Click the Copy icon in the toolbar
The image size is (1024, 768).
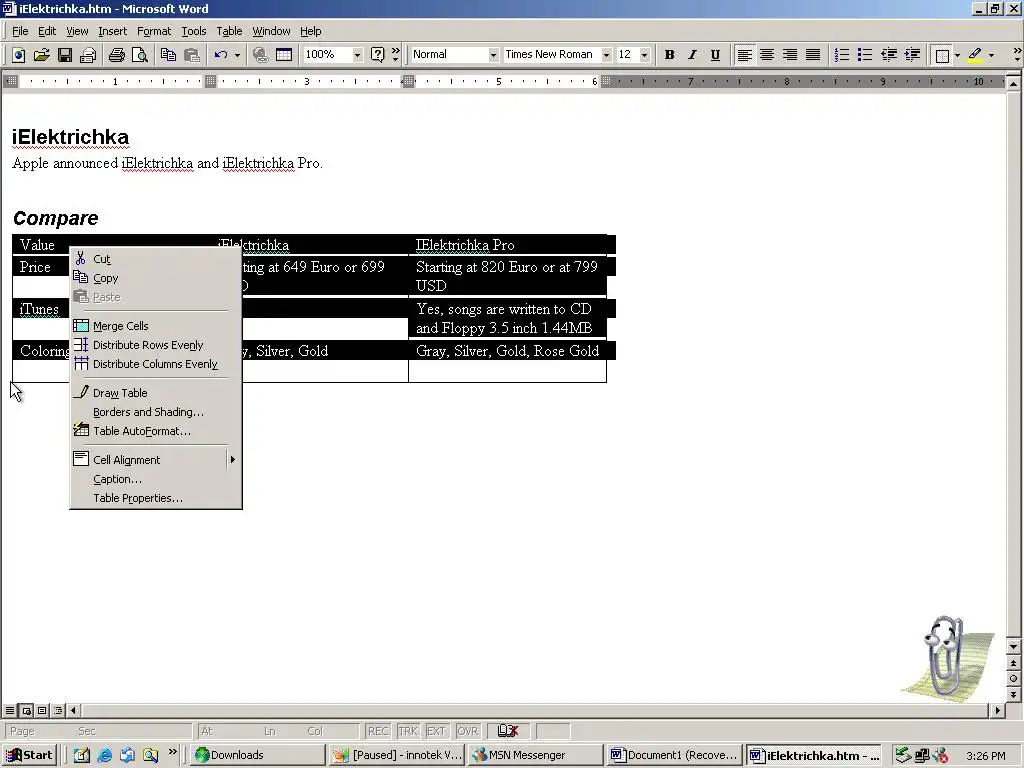coord(168,55)
